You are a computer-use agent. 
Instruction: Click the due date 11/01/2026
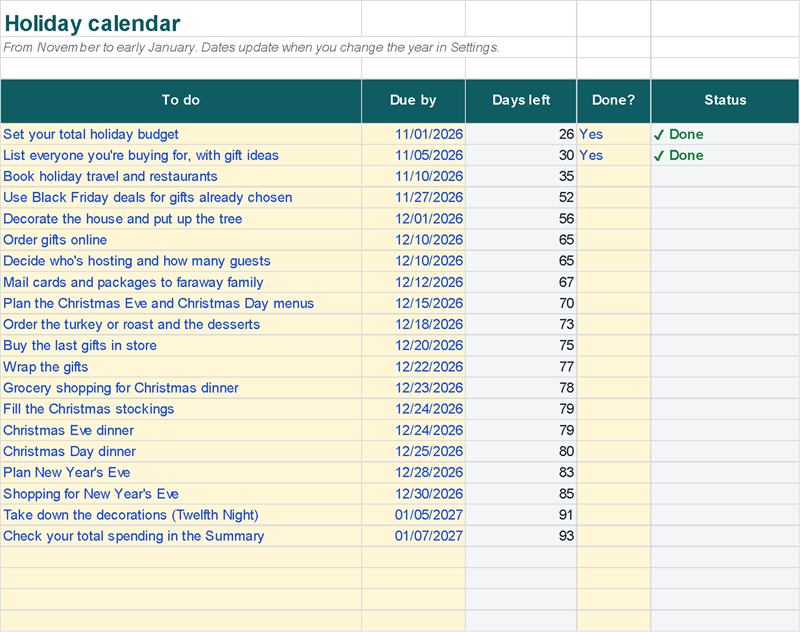pos(414,134)
